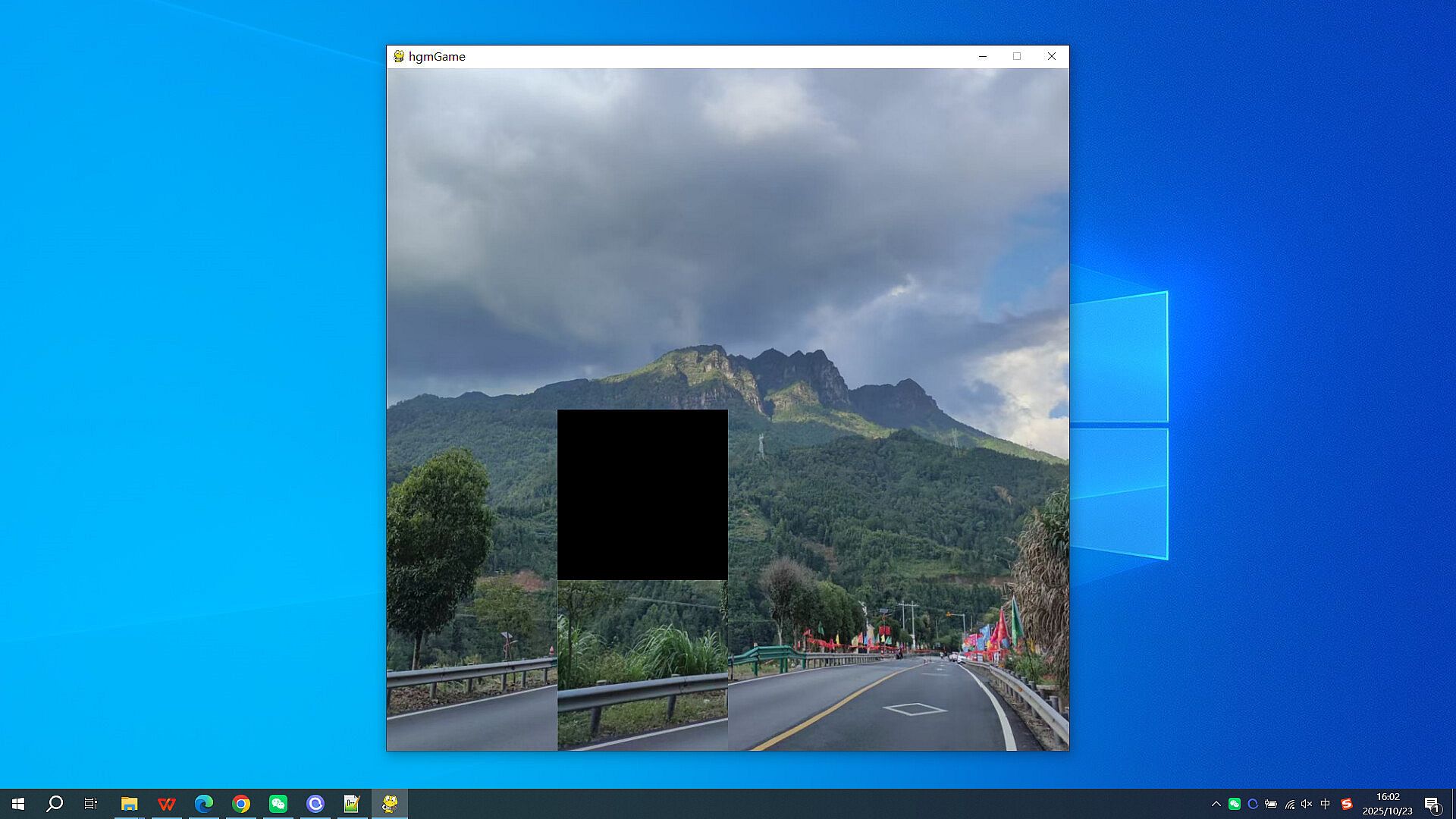Viewport: 1456px width, 819px height.
Task: Open Windows Start menu
Action: [x=18, y=804]
